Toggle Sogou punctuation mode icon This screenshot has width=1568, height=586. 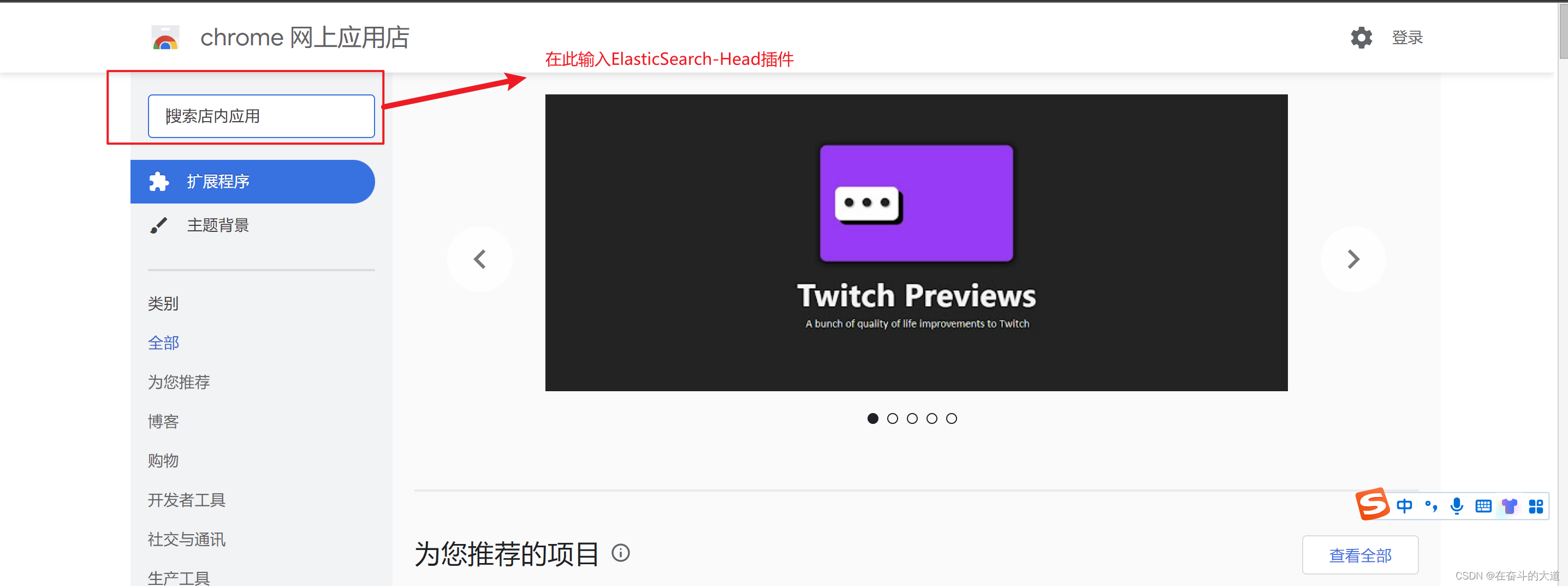1431,506
